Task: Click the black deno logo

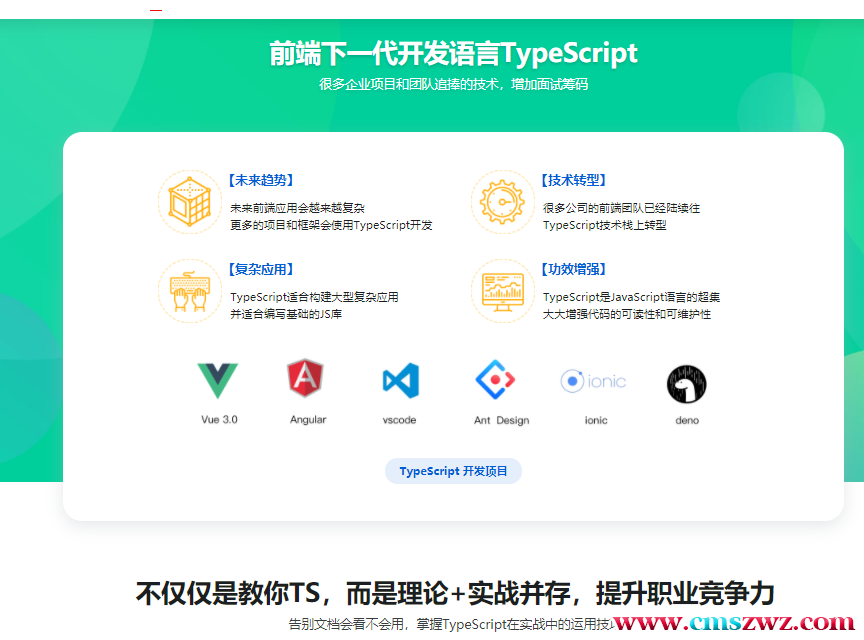Action: click(687, 384)
